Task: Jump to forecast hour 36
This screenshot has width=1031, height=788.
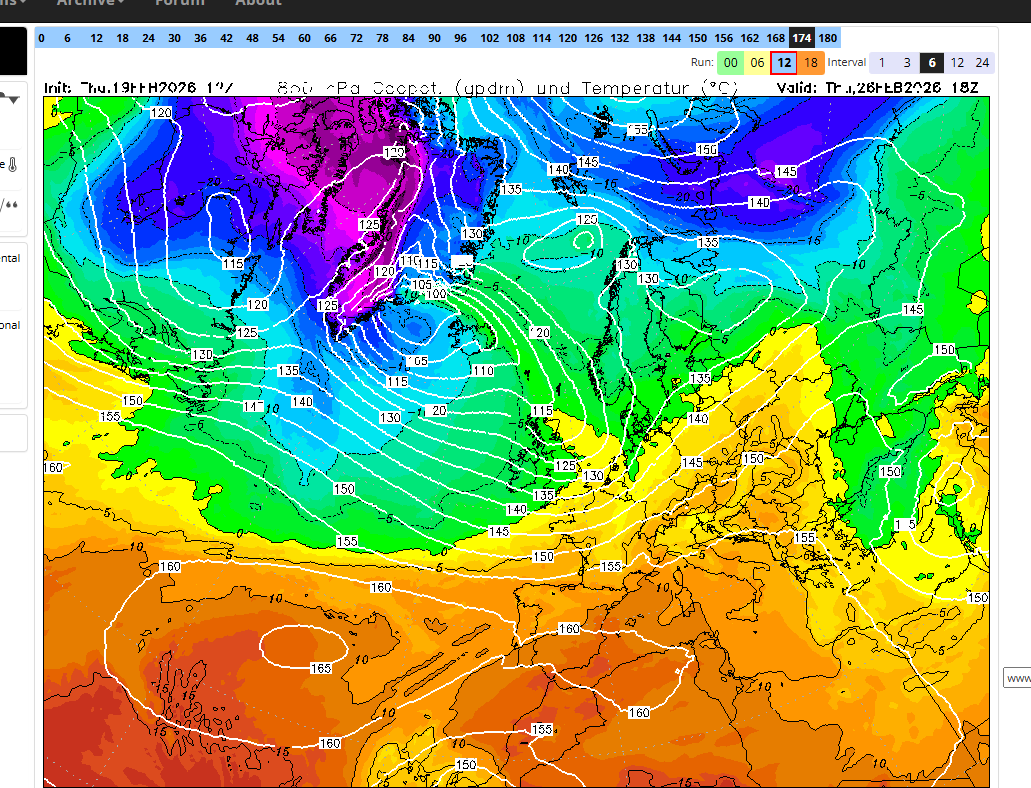Action: pyautogui.click(x=200, y=38)
